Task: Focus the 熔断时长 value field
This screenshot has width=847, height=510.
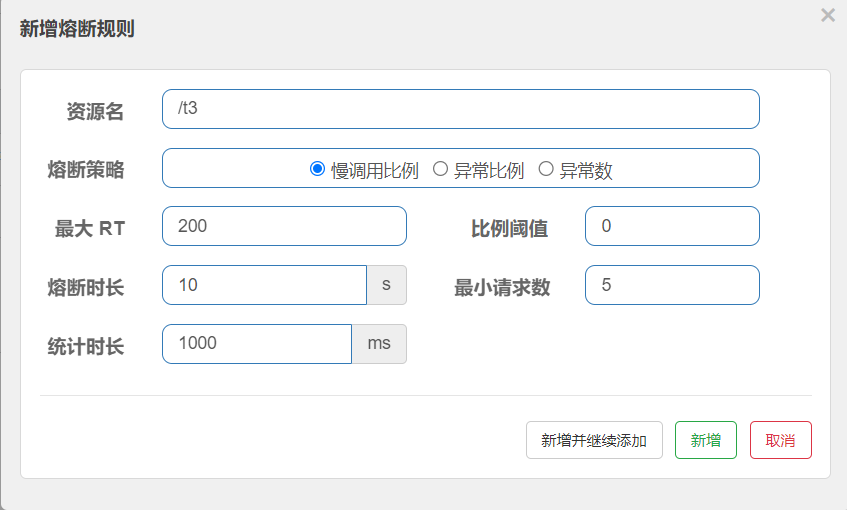Action: [x=264, y=285]
